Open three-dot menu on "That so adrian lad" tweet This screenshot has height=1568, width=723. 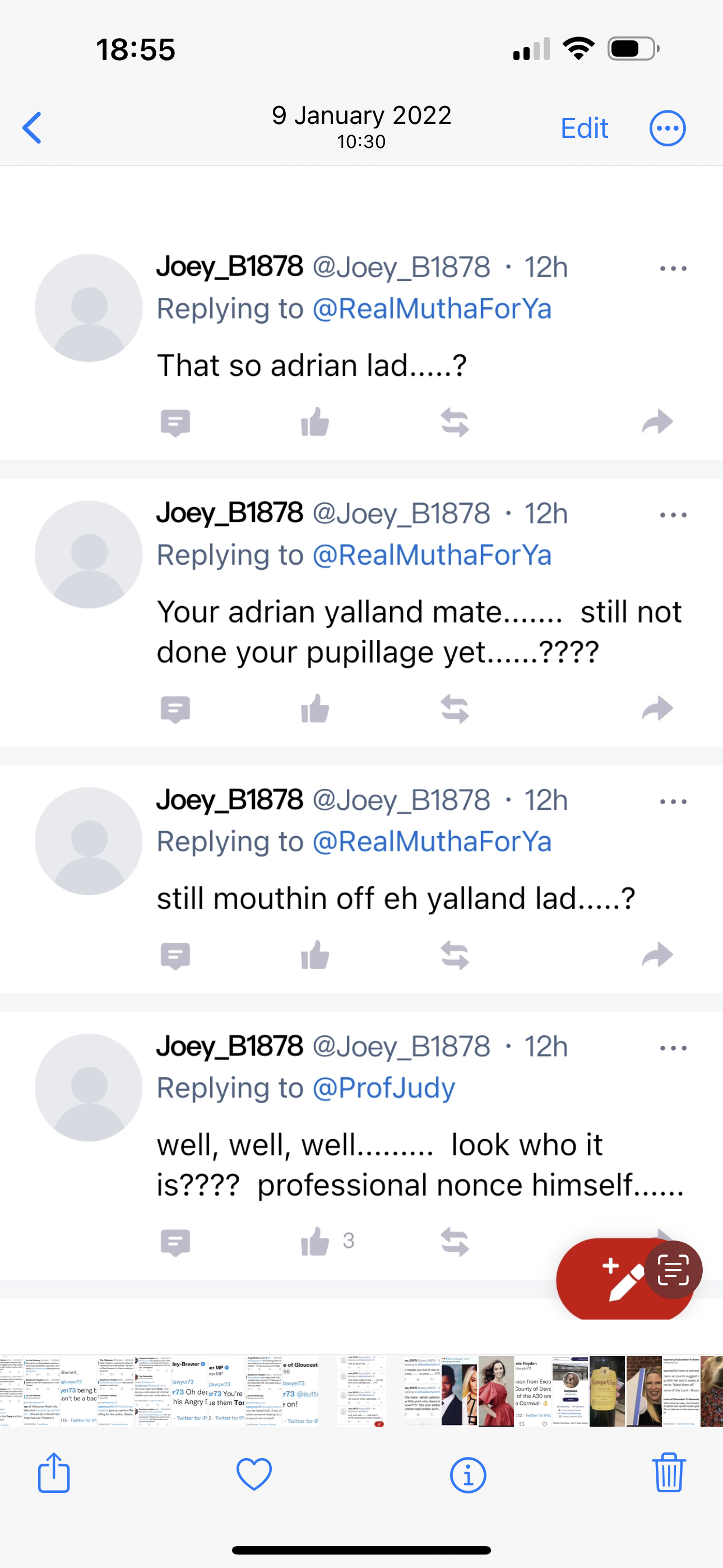click(673, 269)
